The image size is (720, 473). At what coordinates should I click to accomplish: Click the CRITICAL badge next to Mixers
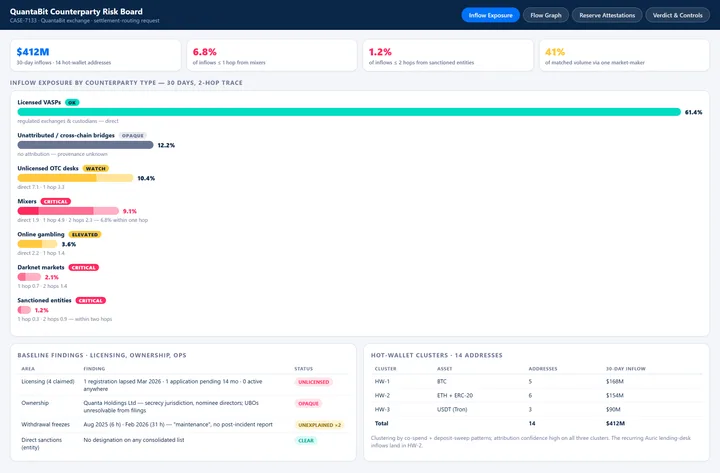point(56,202)
